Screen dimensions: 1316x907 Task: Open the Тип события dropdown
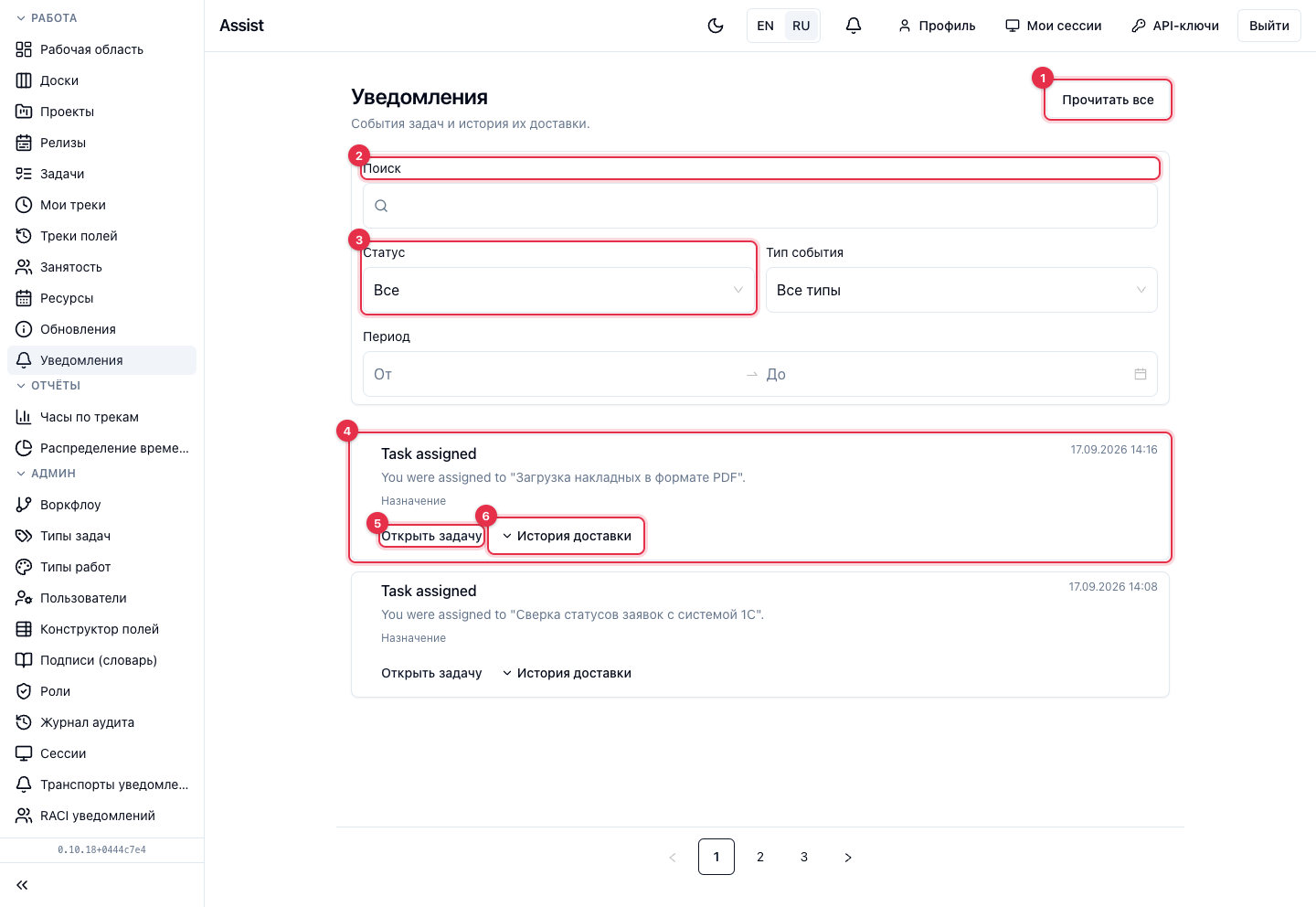point(961,290)
